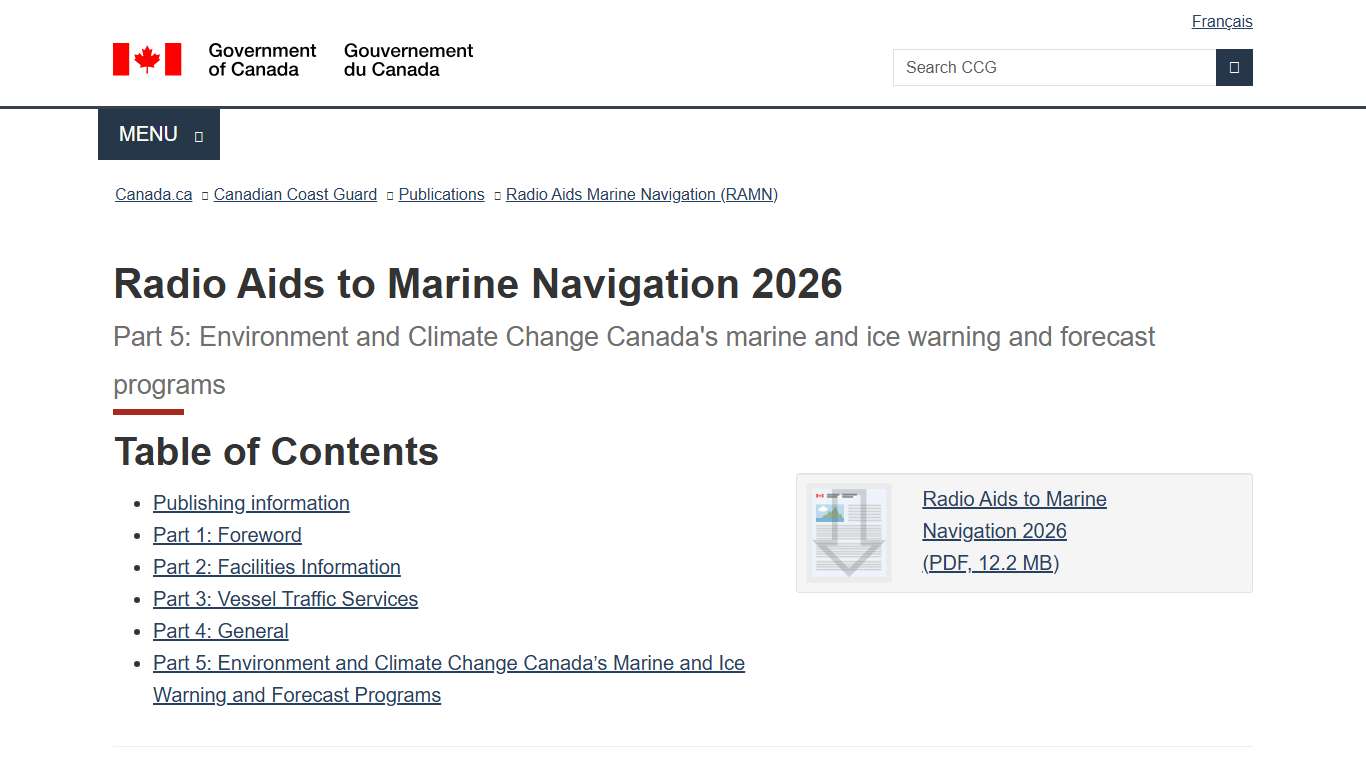Open the Publishing information link
The width and height of the screenshot is (1366, 768).
click(251, 503)
